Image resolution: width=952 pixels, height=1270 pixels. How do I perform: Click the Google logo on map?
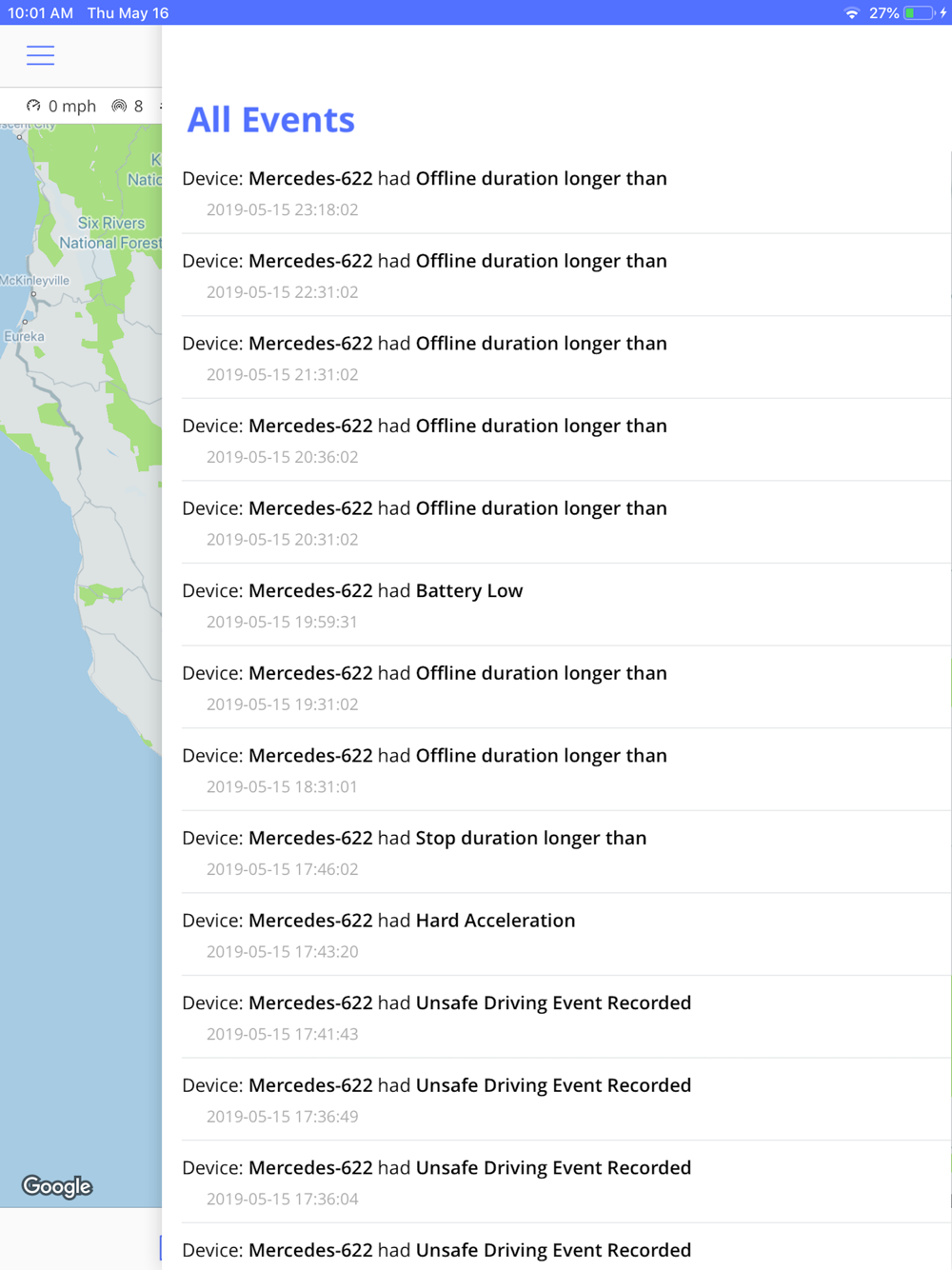pyautogui.click(x=57, y=1186)
